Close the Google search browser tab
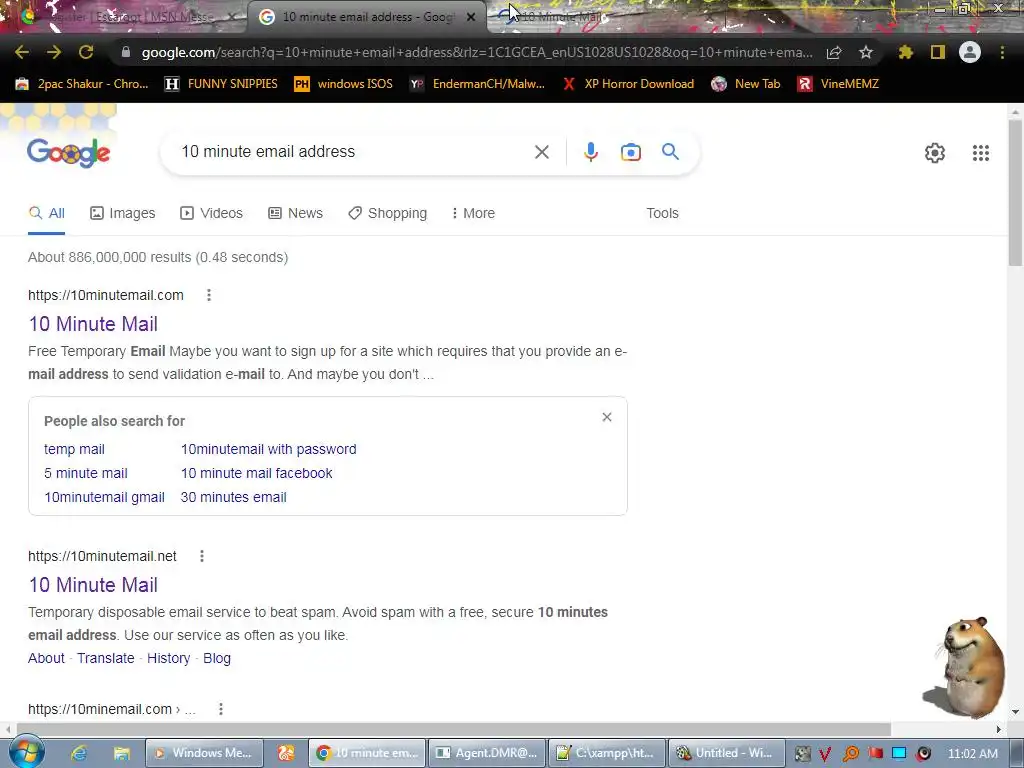 [x=471, y=18]
